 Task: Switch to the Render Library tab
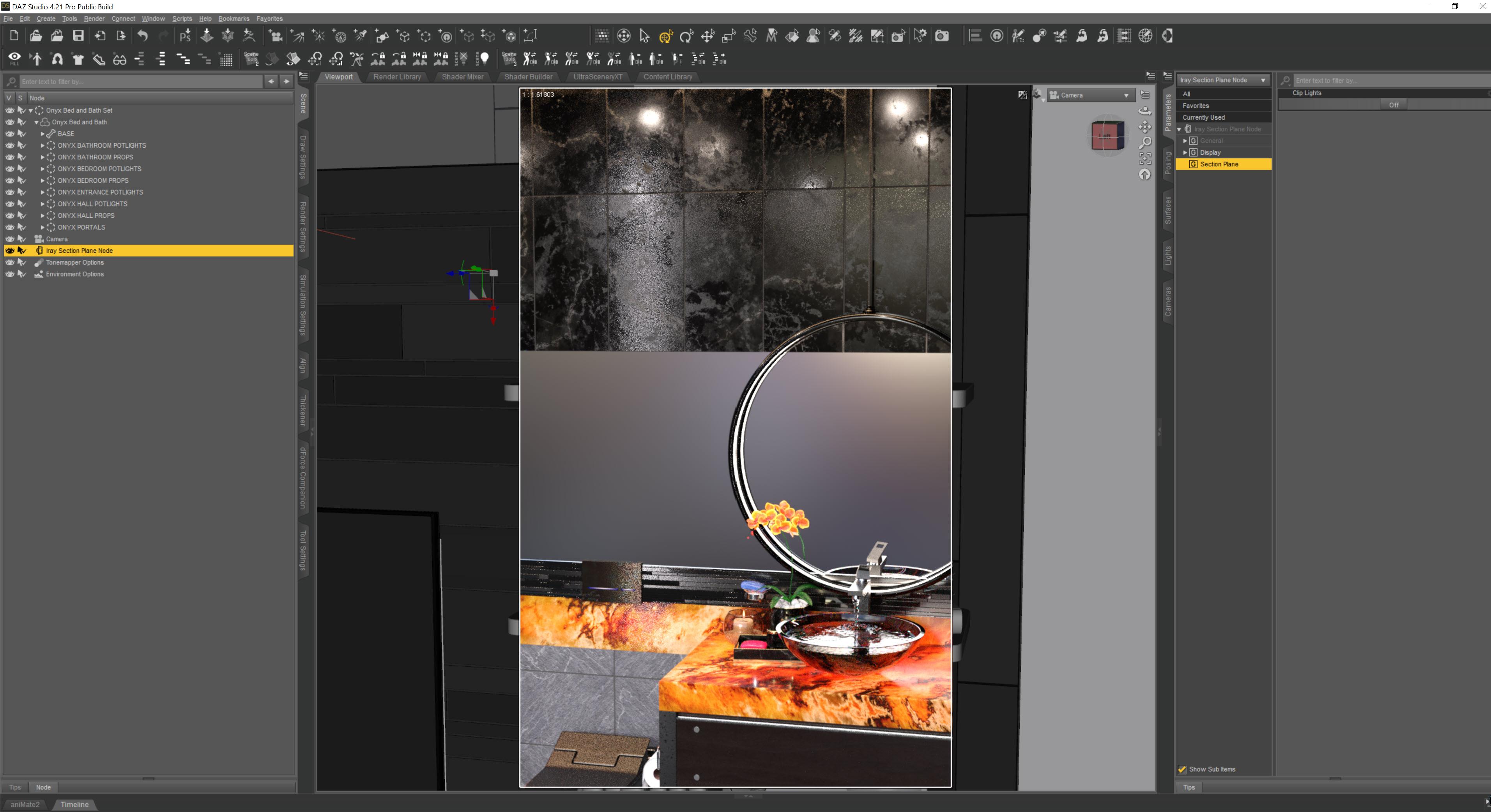tap(397, 76)
